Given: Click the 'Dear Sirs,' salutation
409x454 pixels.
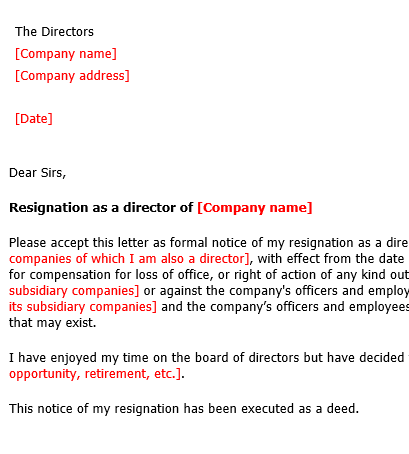Looking at the screenshot, I should 38,173.
